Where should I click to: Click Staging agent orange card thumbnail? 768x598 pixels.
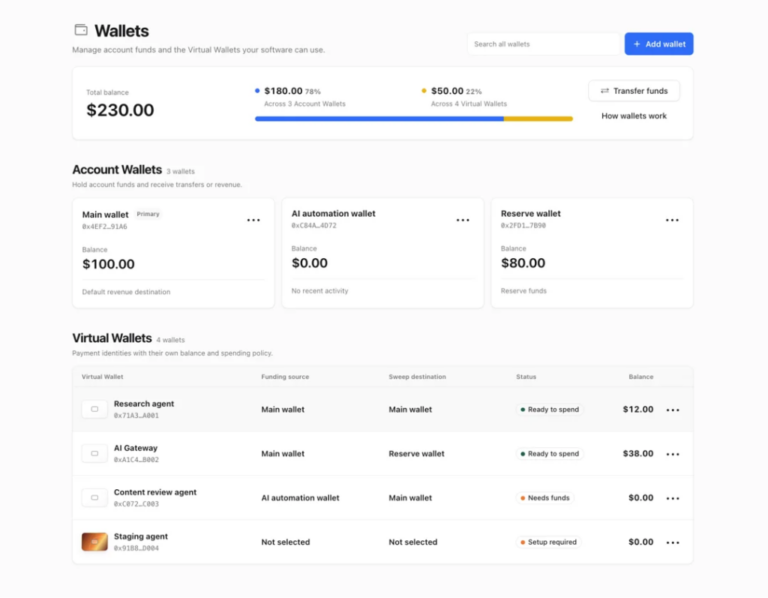point(95,542)
